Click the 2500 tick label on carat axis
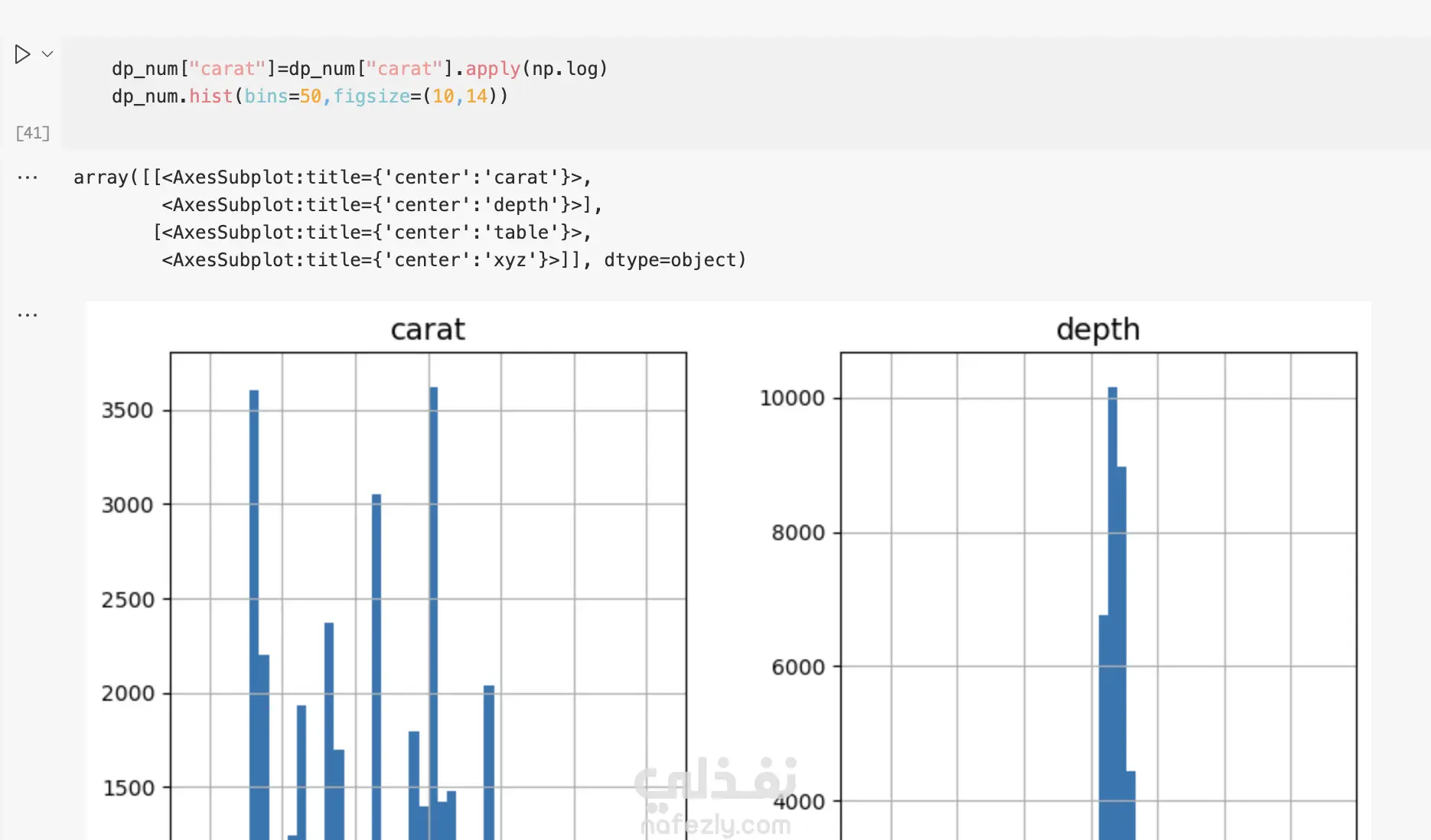The width and height of the screenshot is (1431, 840). 128,600
